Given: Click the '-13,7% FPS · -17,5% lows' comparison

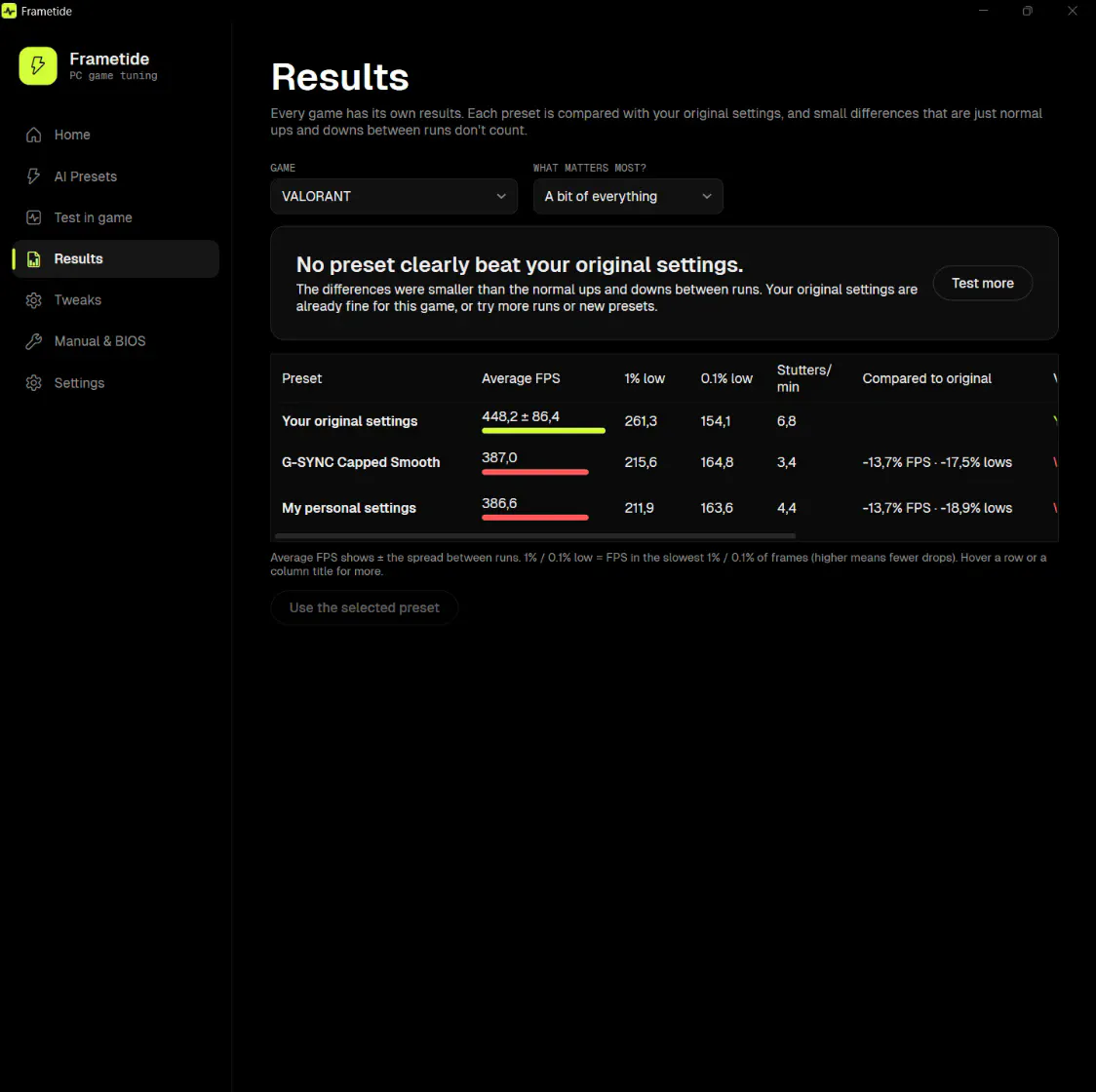Looking at the screenshot, I should [x=937, y=462].
